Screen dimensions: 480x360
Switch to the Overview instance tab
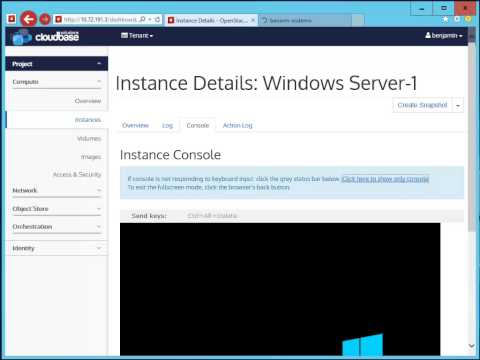pyautogui.click(x=135, y=125)
